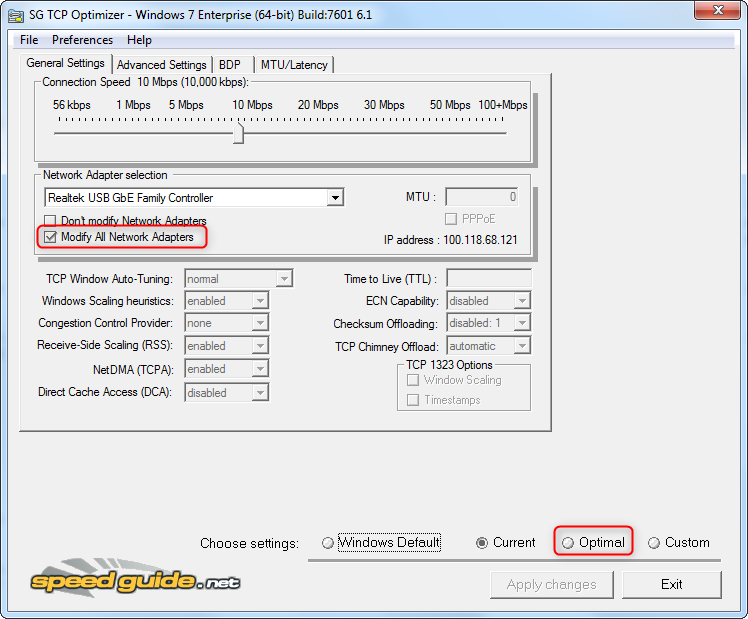Click the speedguide.net logo
748x619 pixels.
135,577
